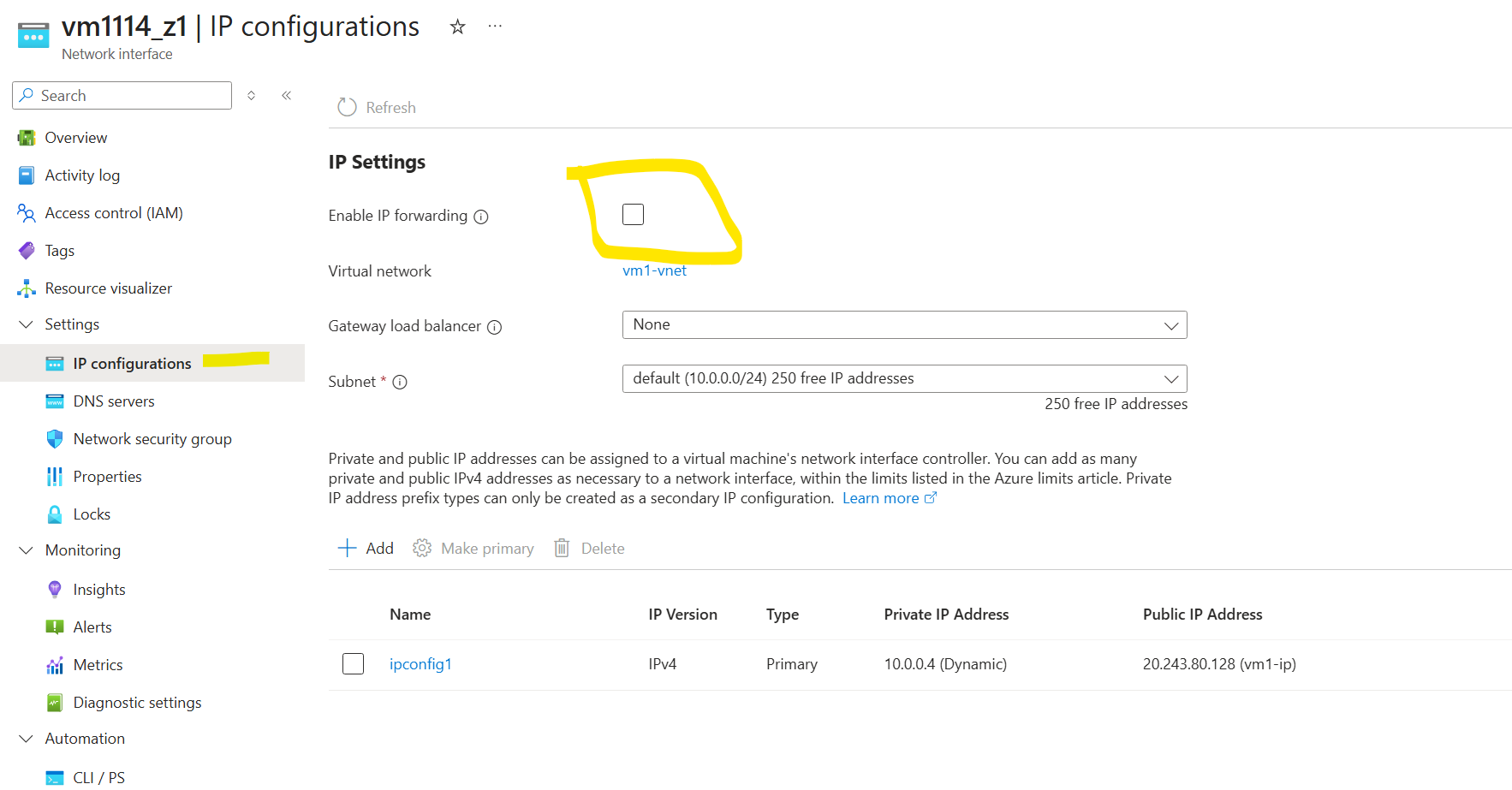Click the green Alerts icon
This screenshot has width=1512, height=790.
[x=55, y=627]
